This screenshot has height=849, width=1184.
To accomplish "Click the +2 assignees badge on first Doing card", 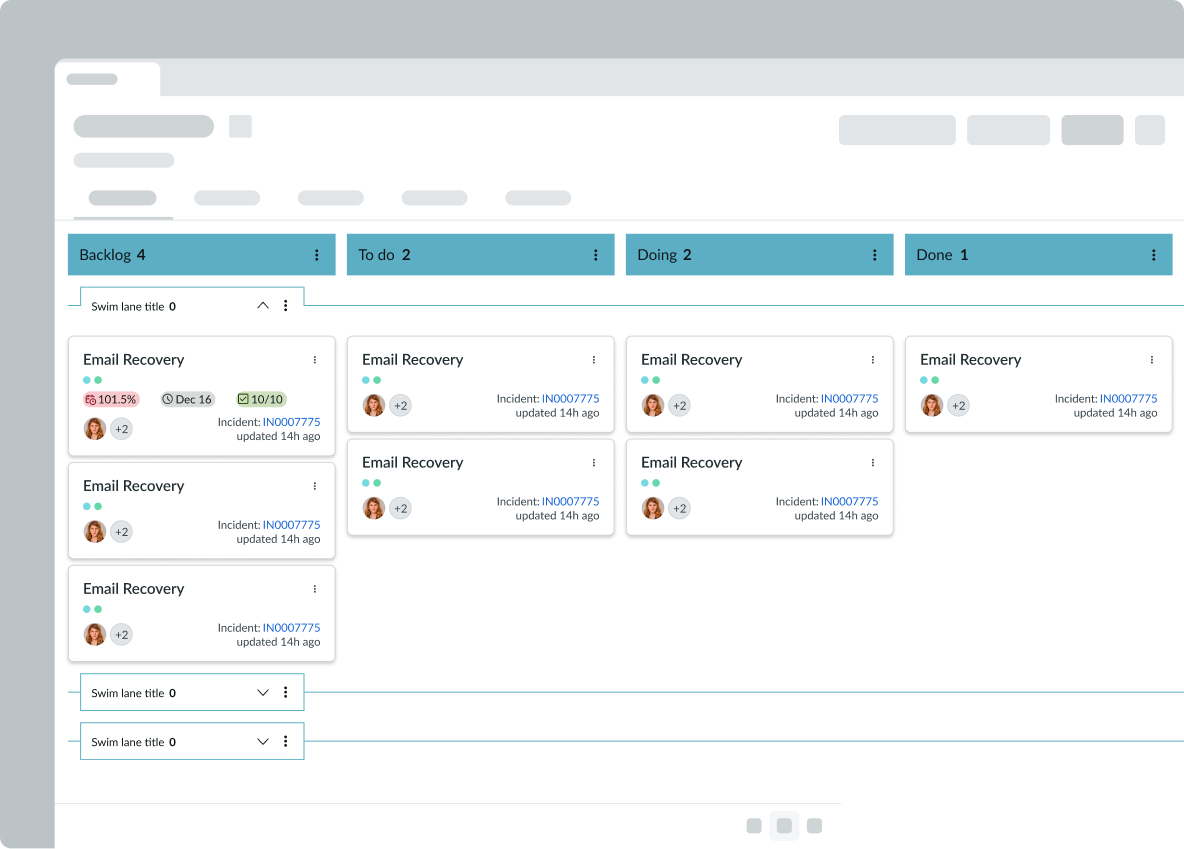I will point(679,405).
